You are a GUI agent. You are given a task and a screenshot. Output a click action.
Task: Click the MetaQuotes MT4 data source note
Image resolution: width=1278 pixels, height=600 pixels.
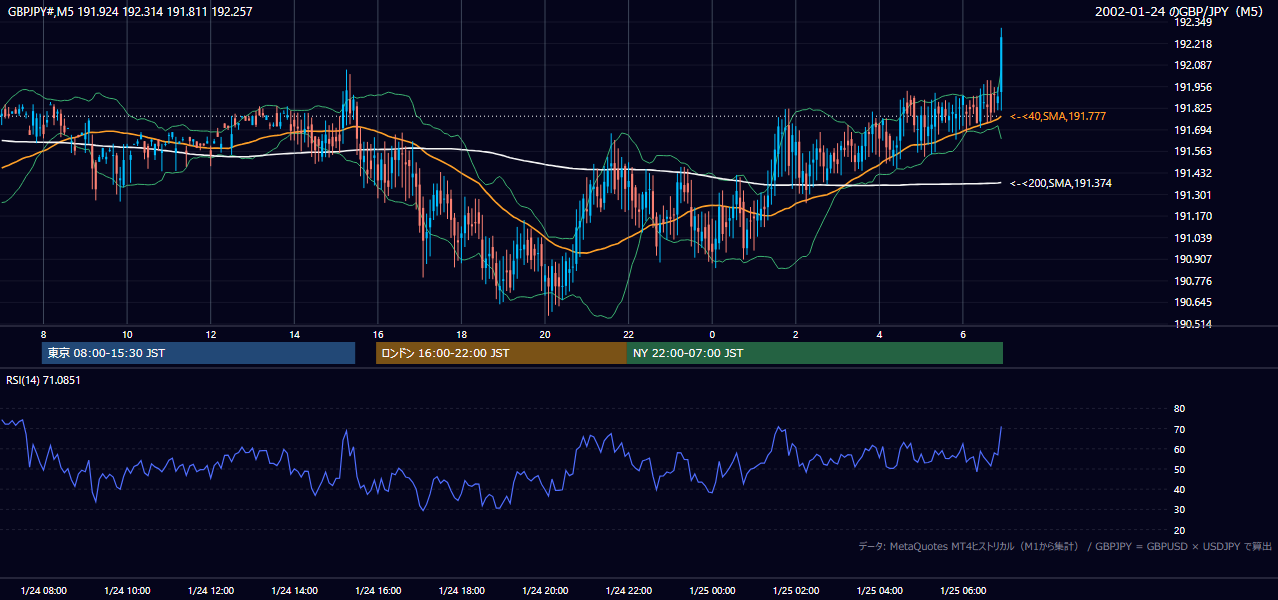1065,546
